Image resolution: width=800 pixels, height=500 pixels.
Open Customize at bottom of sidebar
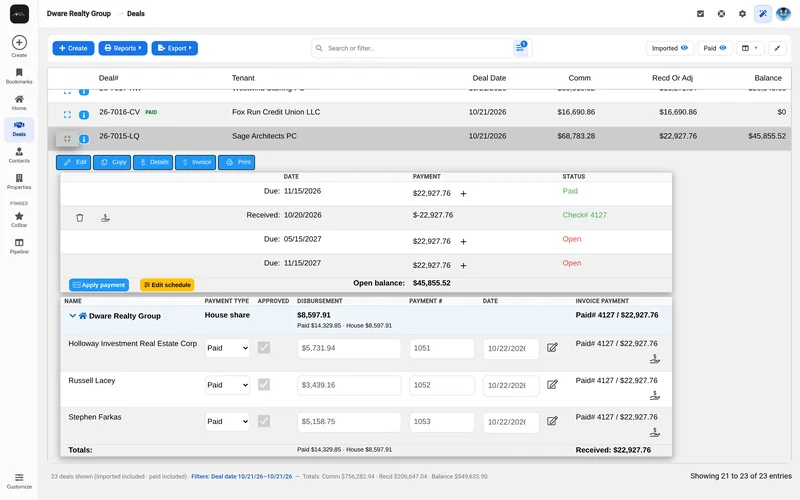coord(19,481)
